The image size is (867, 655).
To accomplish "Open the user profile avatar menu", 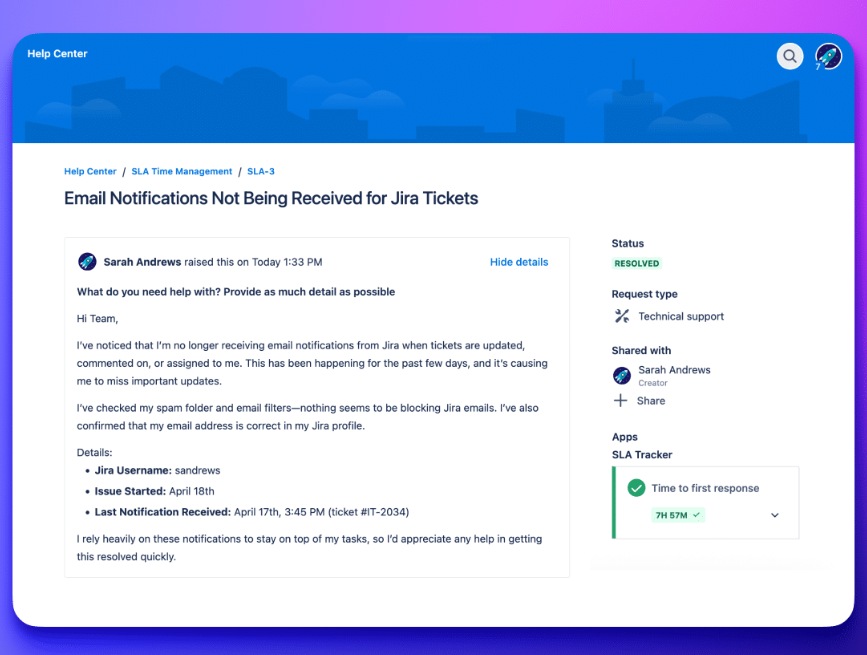I will (x=828, y=56).
